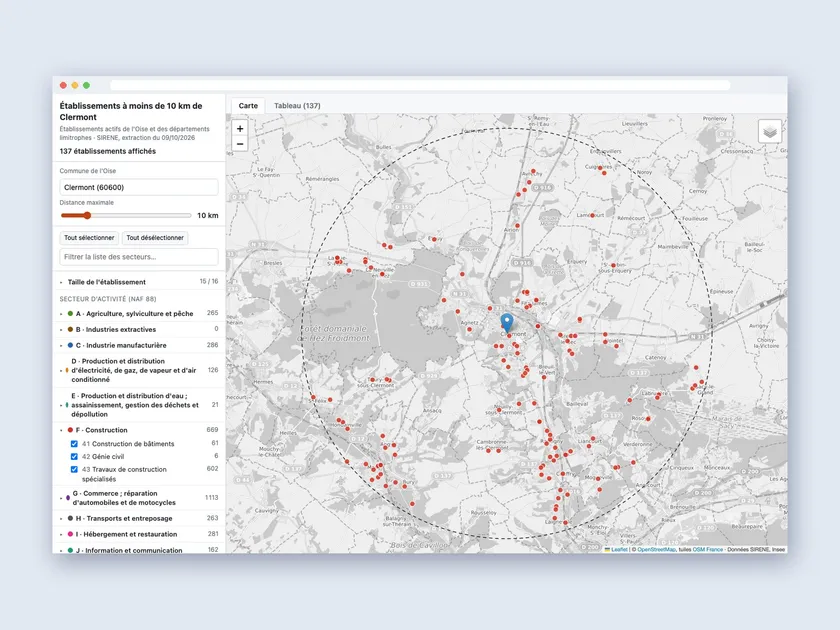Switch to the Carte tab
The image size is (840, 630).
248,106
